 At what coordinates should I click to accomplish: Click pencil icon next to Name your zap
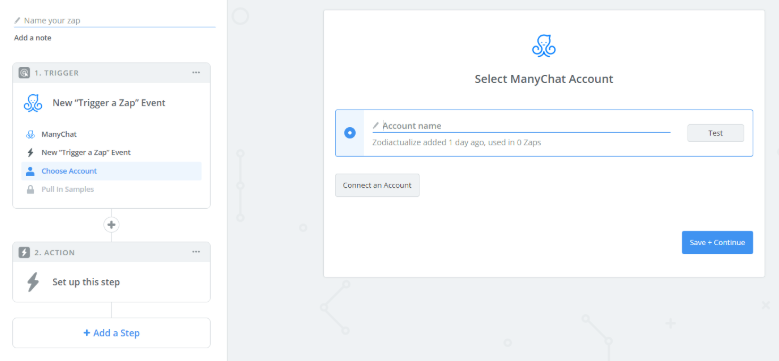(17, 20)
